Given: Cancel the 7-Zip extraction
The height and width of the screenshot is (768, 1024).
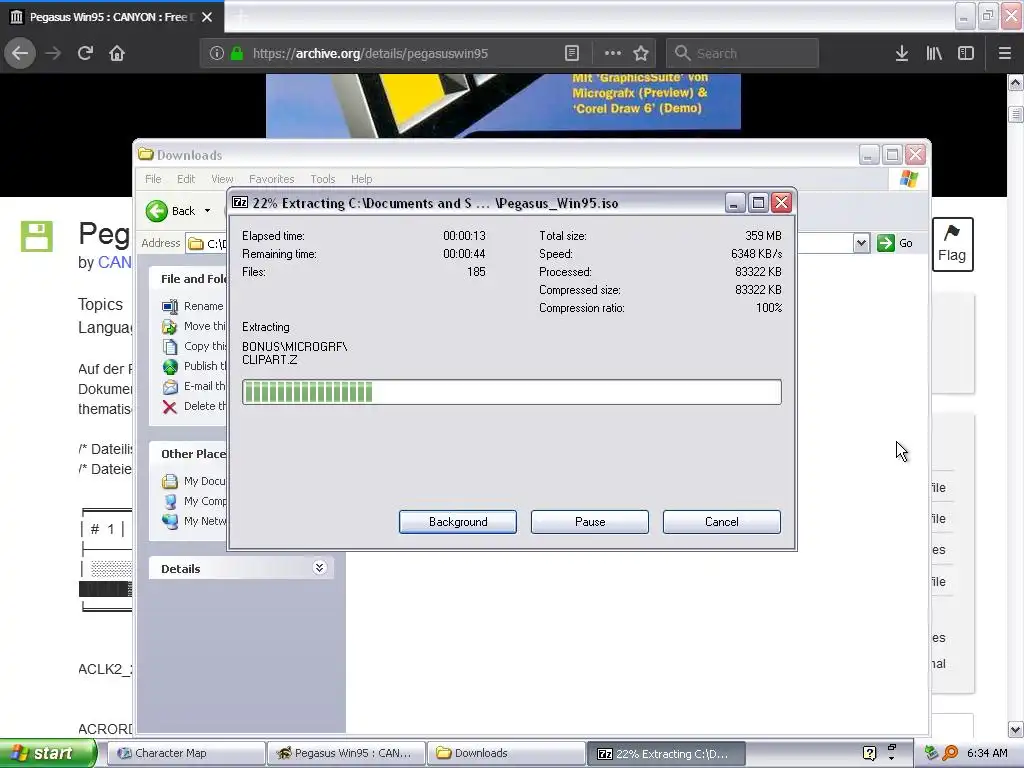Looking at the screenshot, I should point(722,522).
